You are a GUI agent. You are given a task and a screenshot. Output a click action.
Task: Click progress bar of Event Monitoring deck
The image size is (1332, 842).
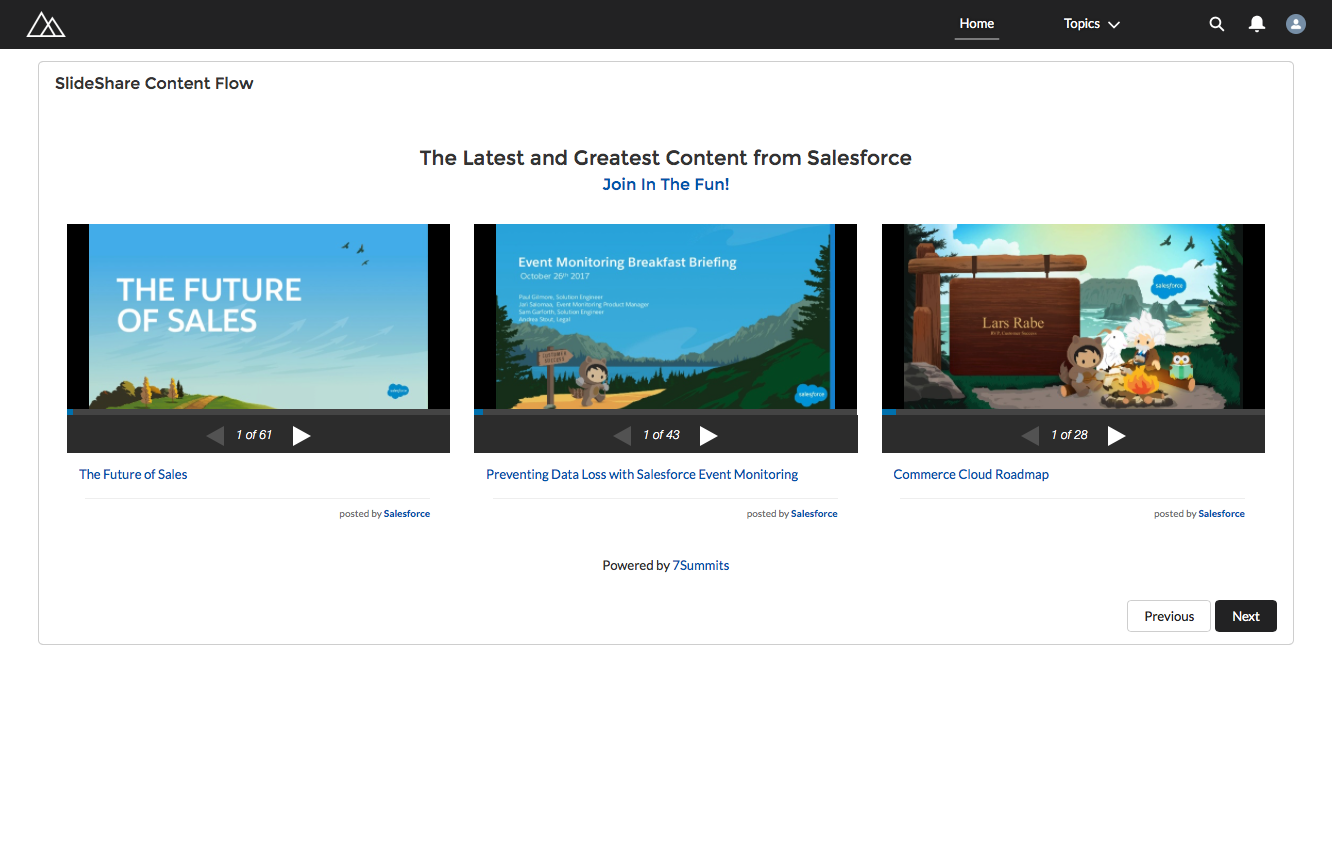665,412
